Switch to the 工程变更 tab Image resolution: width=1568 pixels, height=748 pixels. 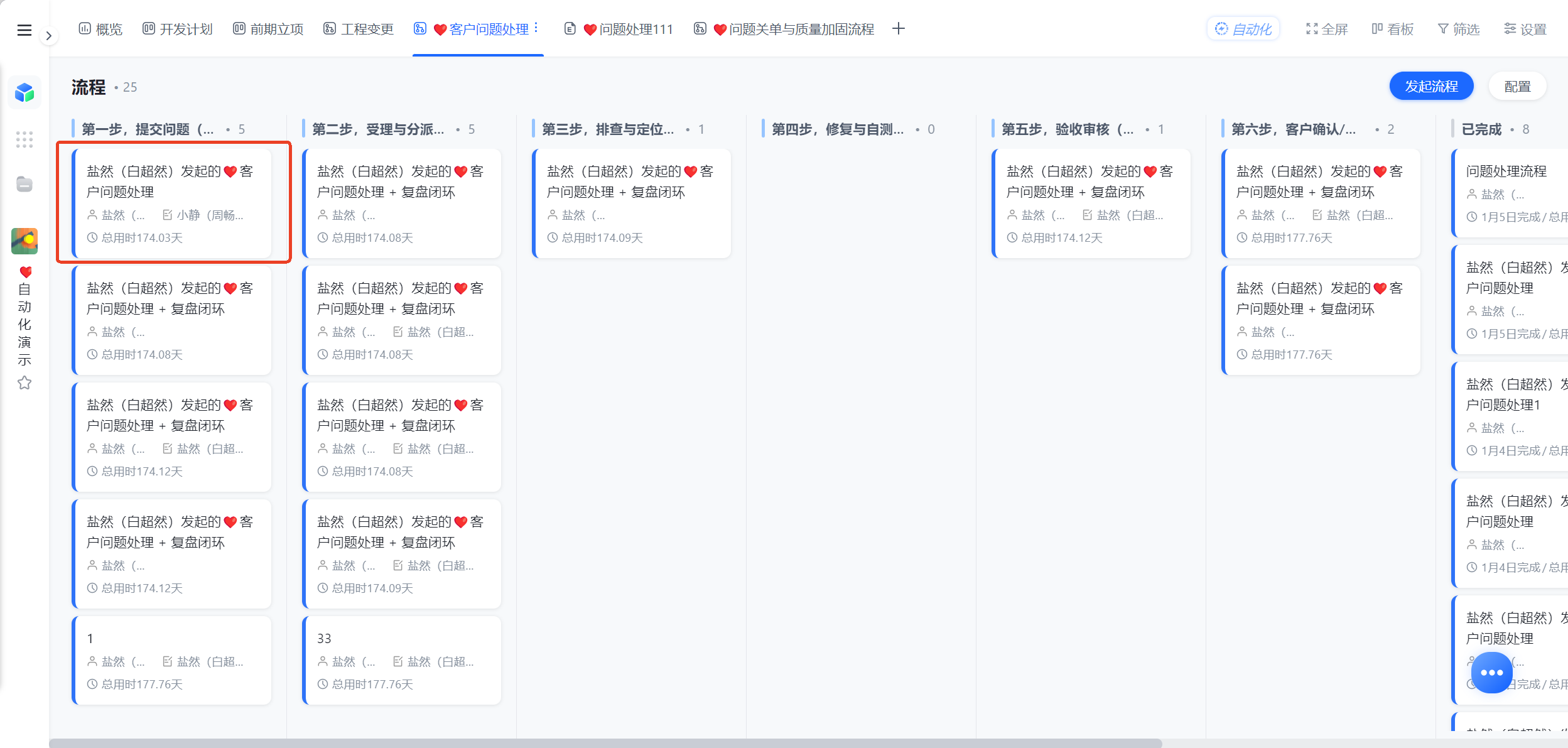coord(359,29)
